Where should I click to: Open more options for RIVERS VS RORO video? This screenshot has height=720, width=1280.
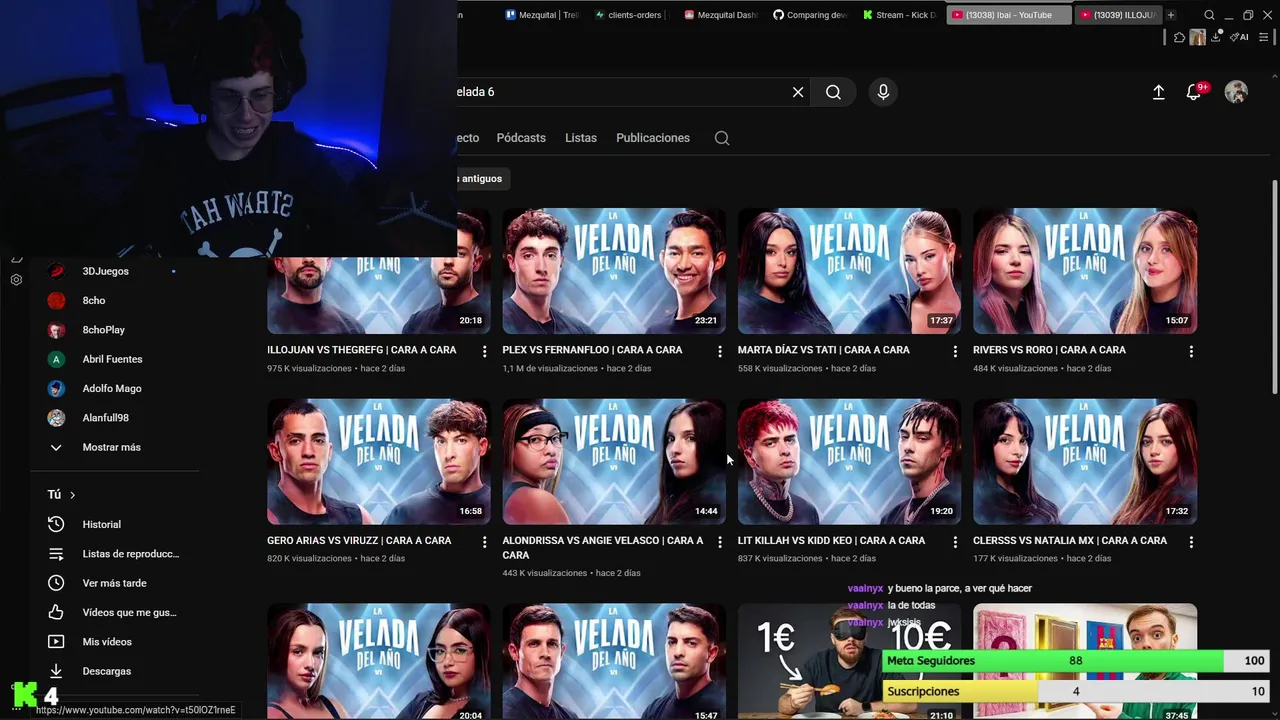1191,351
